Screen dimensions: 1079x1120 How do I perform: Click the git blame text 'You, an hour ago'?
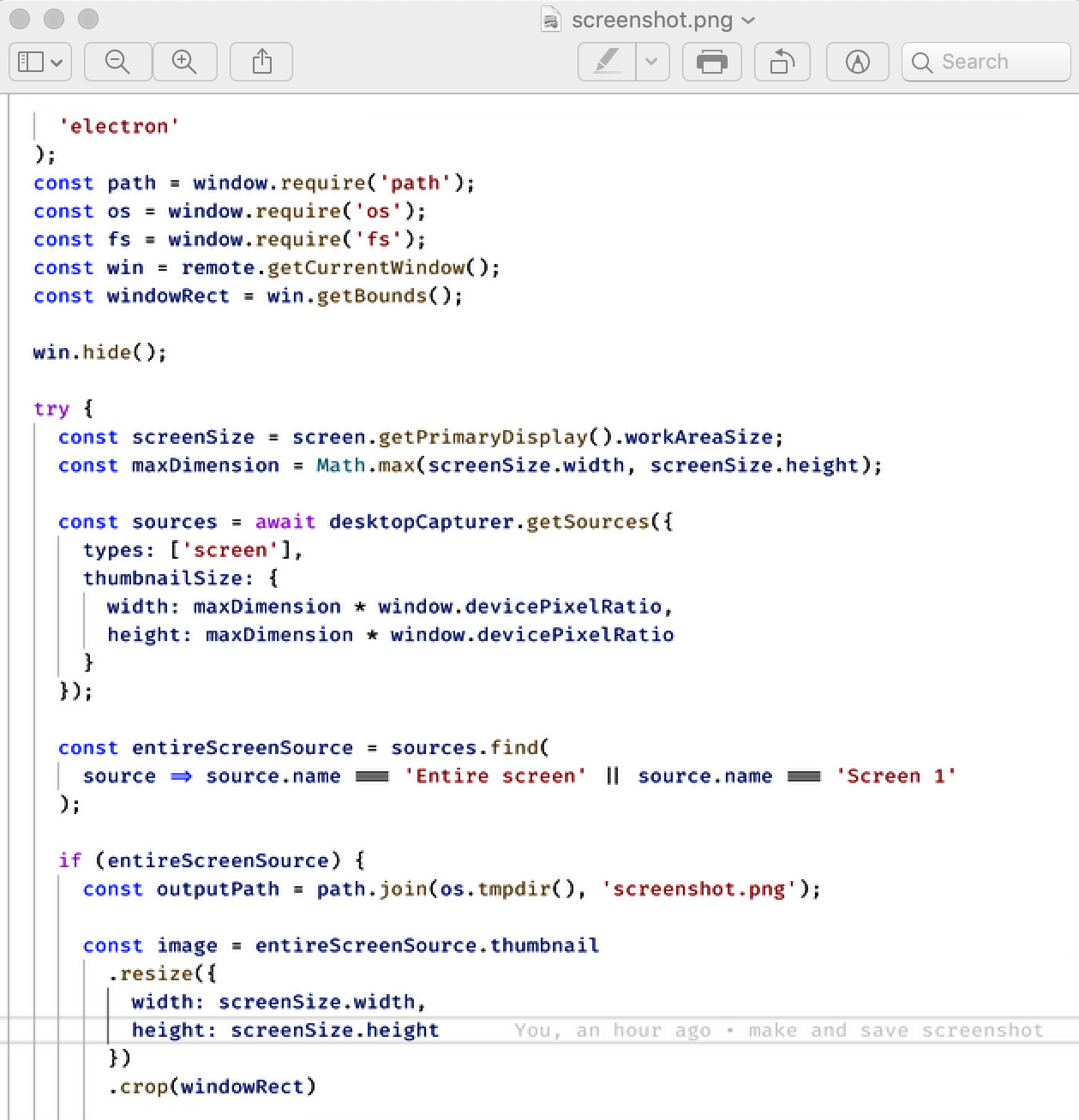click(x=613, y=1030)
